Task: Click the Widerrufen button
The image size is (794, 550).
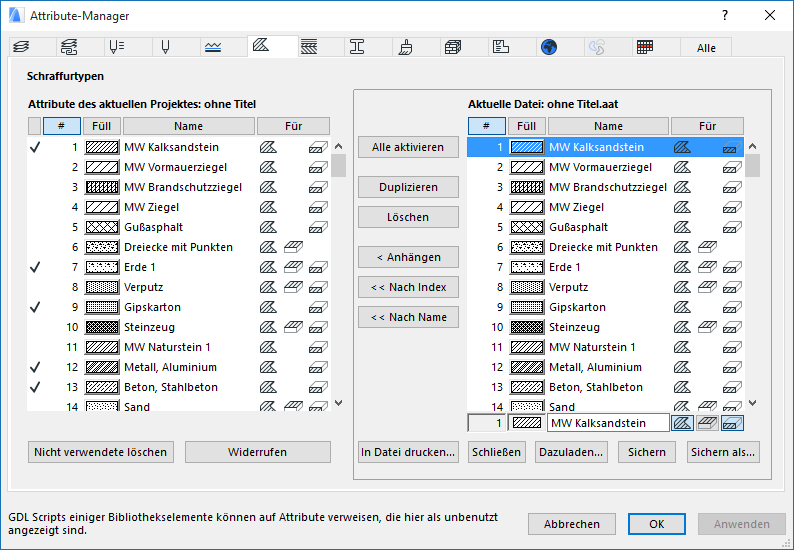Action: (x=258, y=452)
